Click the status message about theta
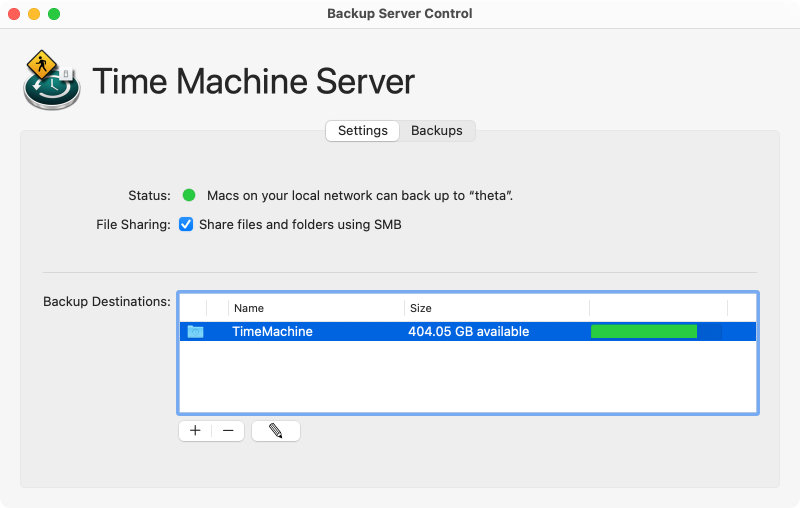 click(x=360, y=195)
